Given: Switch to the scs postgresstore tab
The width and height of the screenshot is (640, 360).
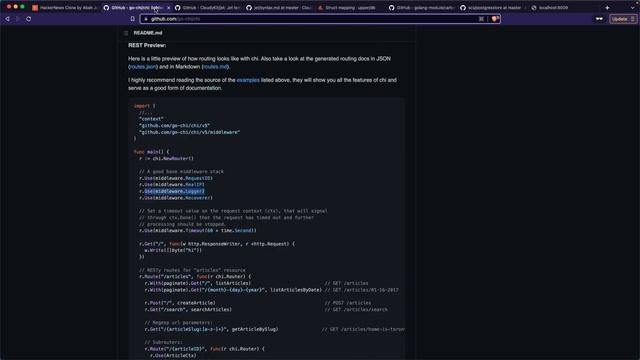Looking at the screenshot, I should 493,8.
